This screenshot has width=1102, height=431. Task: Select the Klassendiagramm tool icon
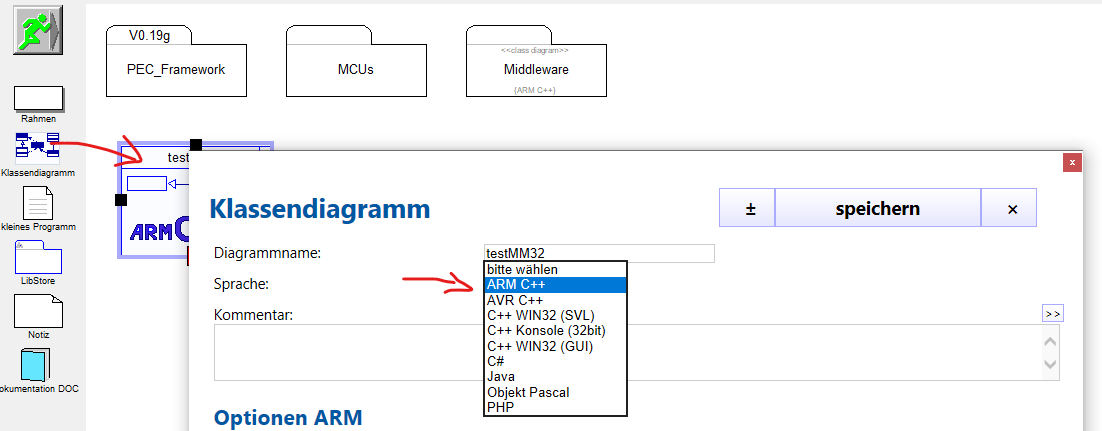point(38,146)
